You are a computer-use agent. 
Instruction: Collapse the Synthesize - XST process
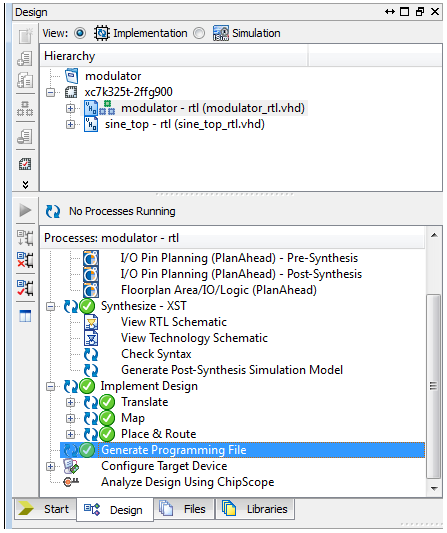51,306
